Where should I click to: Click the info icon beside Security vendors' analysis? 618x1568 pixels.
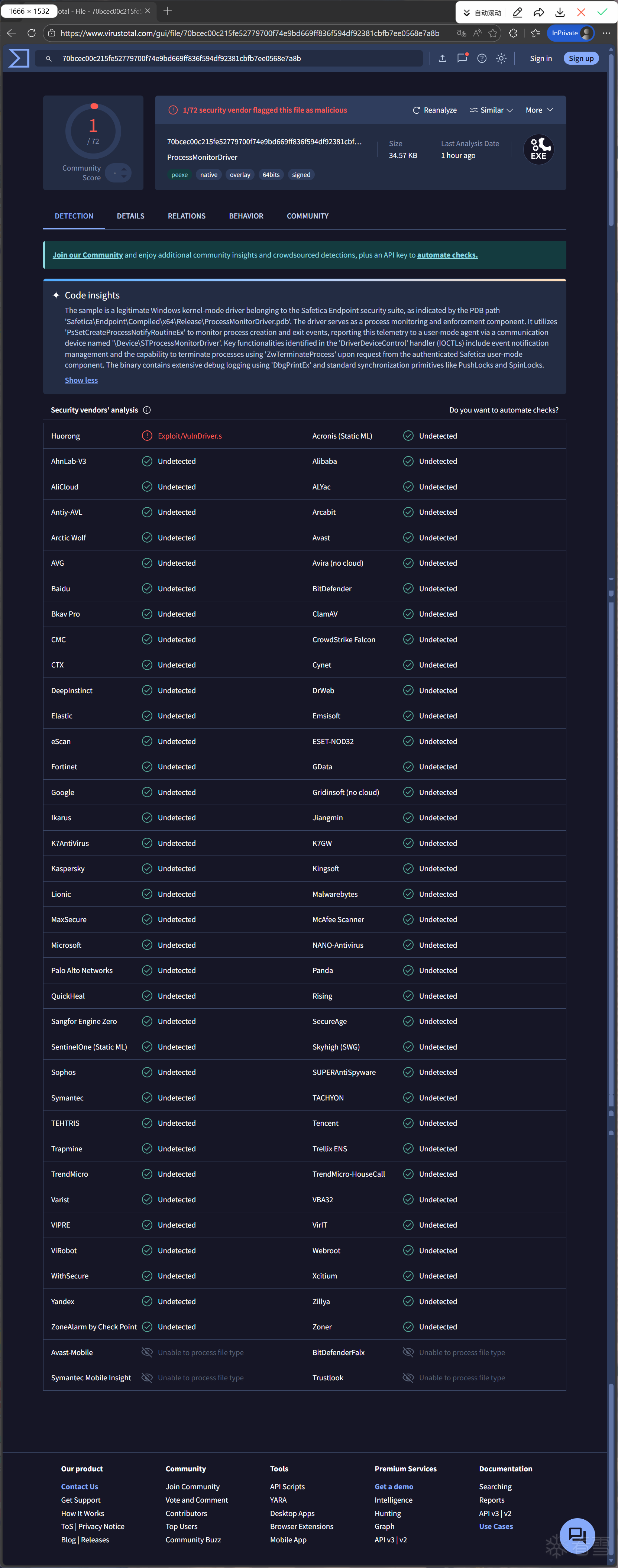coord(147,410)
